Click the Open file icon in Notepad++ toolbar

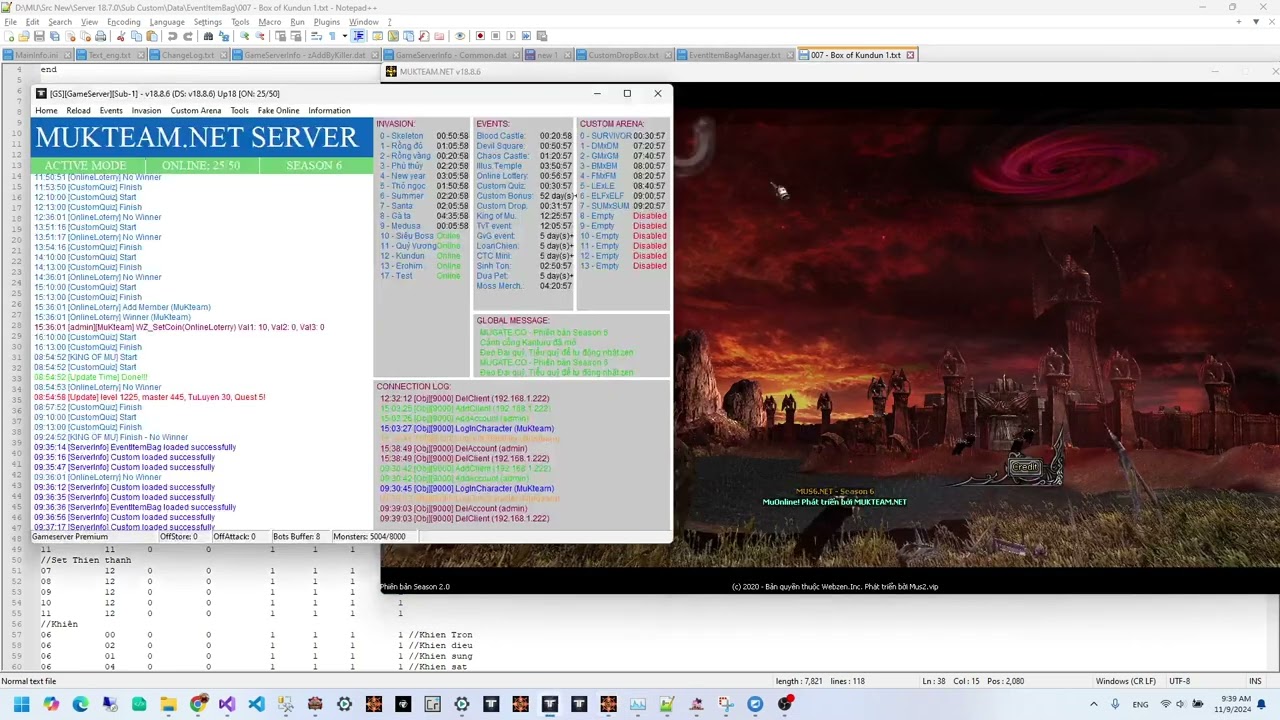pos(23,36)
